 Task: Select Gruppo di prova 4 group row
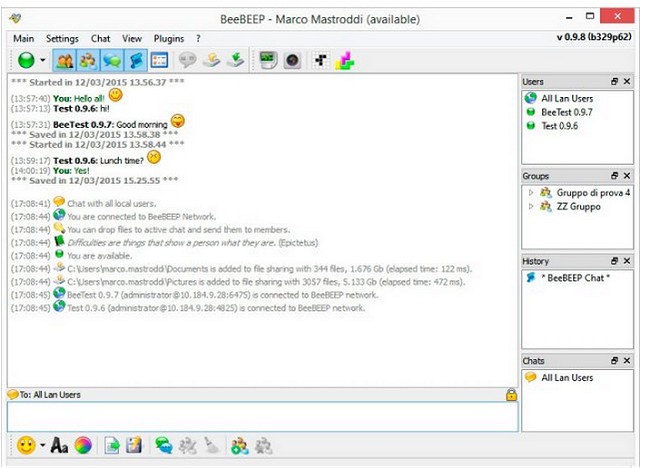(x=585, y=192)
